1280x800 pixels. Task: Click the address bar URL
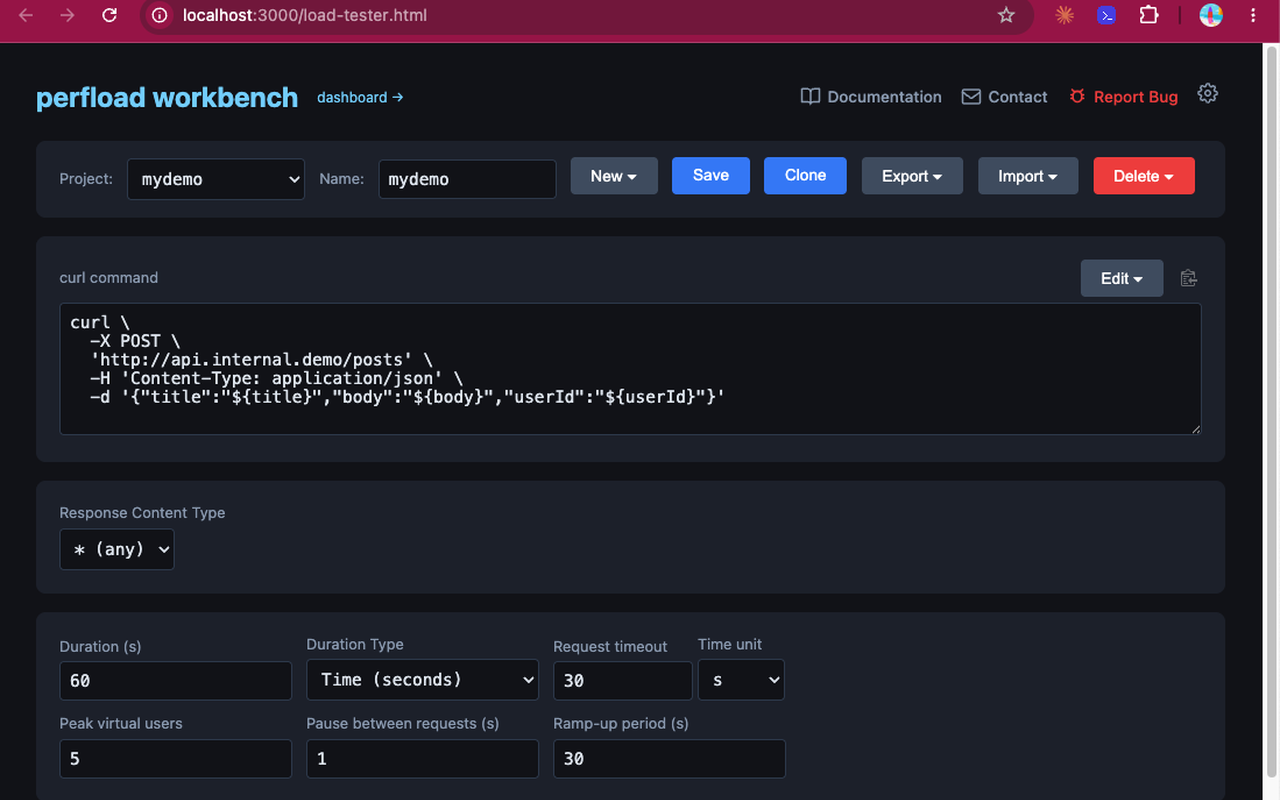(x=305, y=16)
